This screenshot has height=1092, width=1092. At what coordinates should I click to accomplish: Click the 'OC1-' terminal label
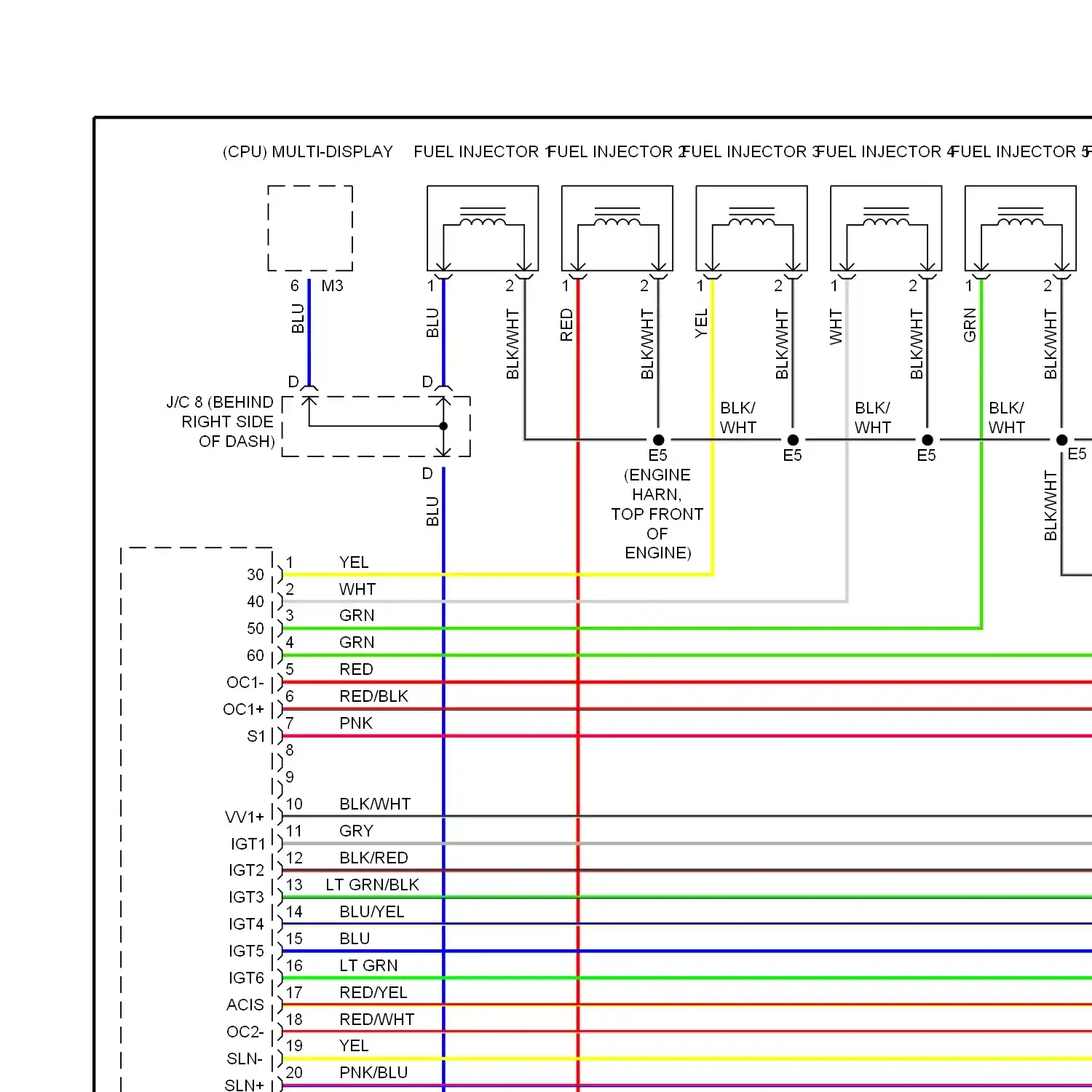point(245,682)
